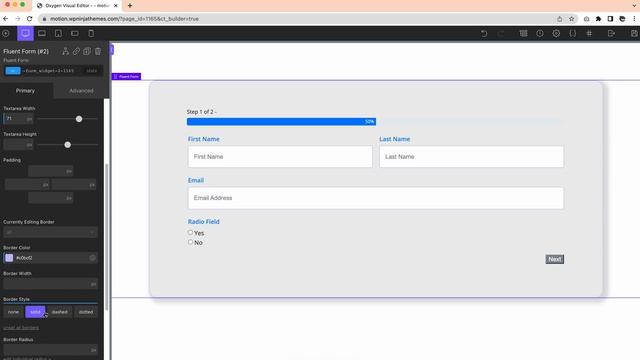The width and height of the screenshot is (640, 360).
Task: Switch to the page-width viewport icon
Action: 42,33
